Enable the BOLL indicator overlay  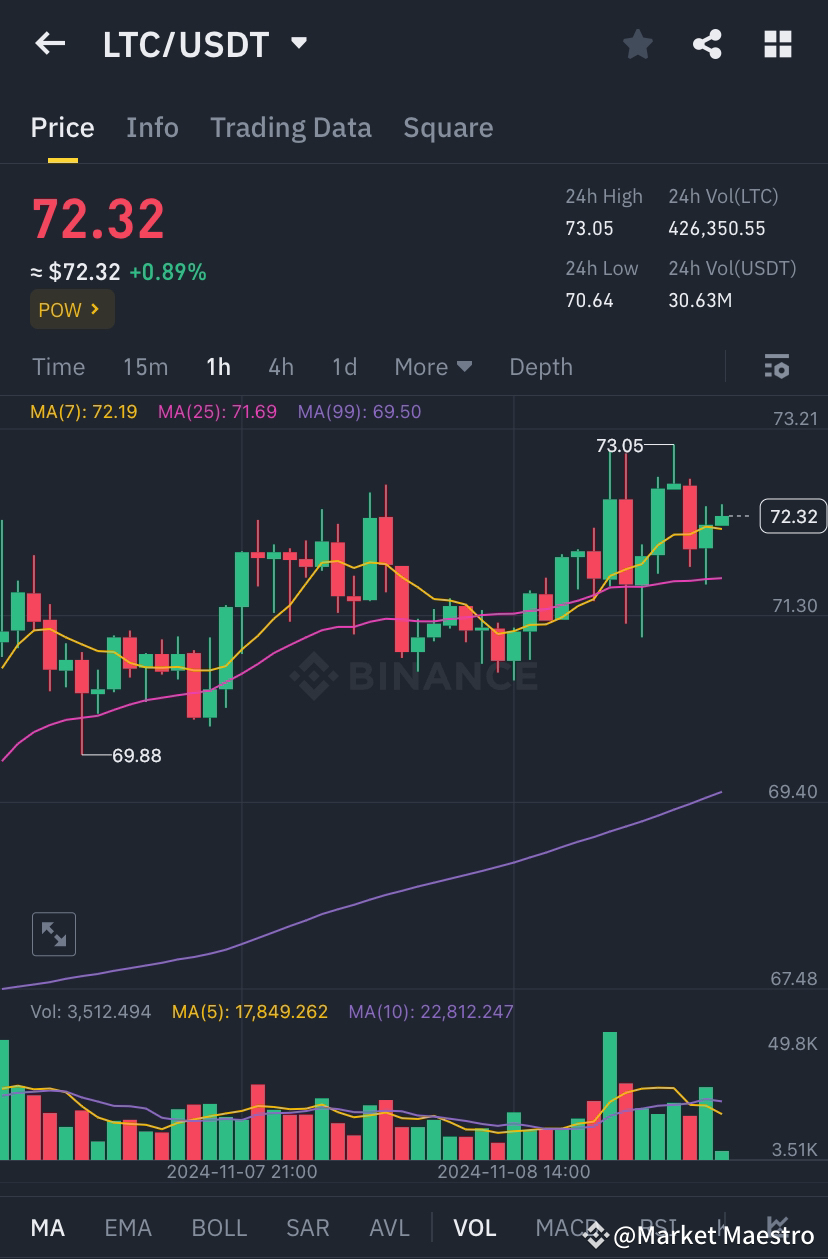point(219,1227)
